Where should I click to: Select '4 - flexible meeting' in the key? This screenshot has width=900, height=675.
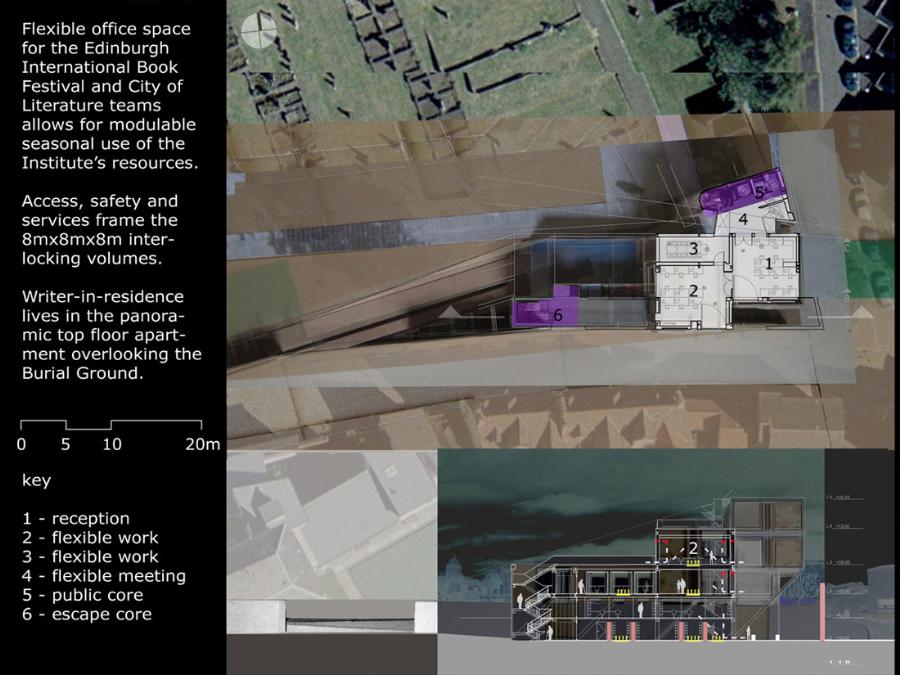(x=104, y=576)
